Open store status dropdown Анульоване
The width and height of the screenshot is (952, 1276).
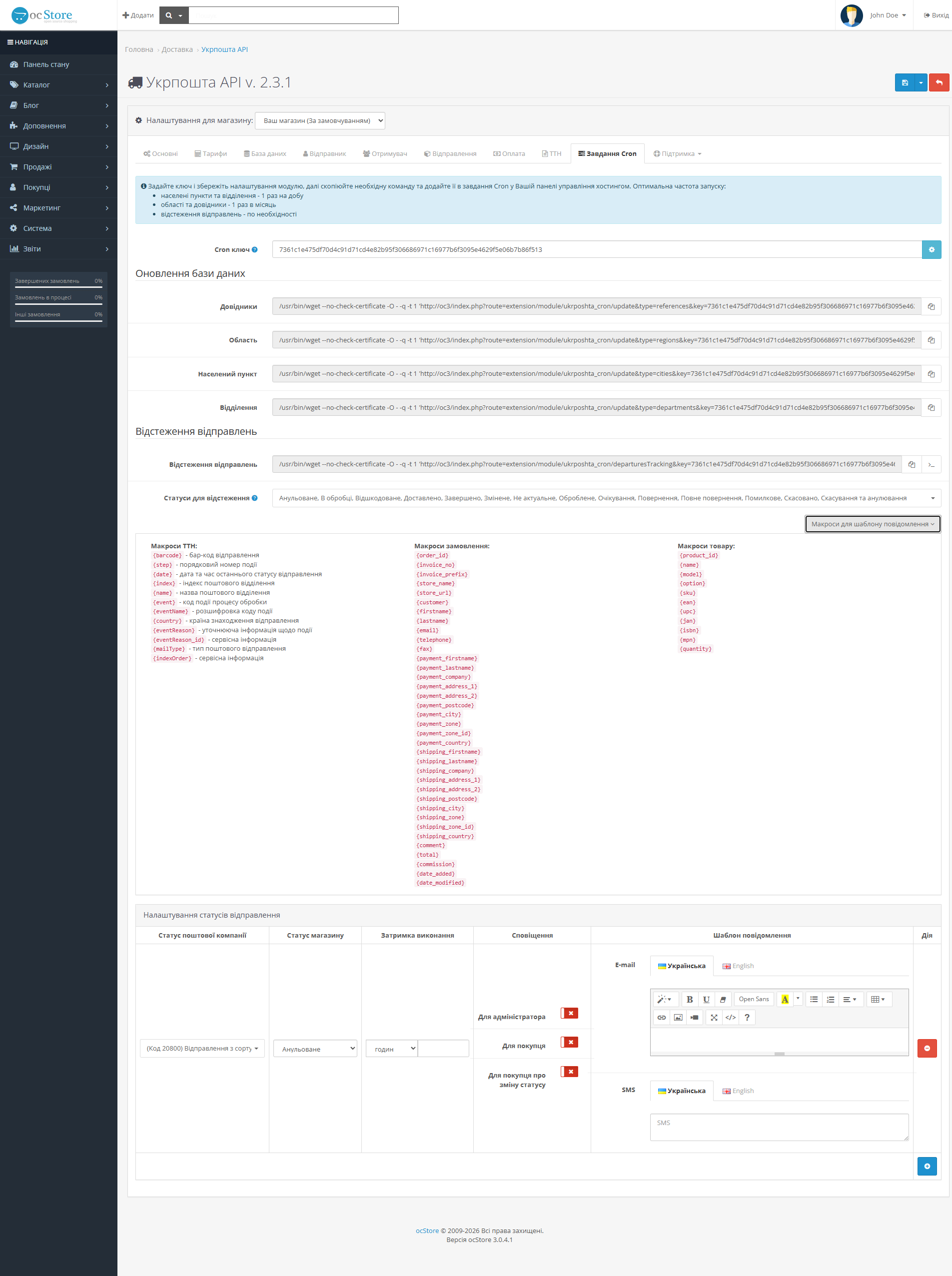tap(315, 1049)
